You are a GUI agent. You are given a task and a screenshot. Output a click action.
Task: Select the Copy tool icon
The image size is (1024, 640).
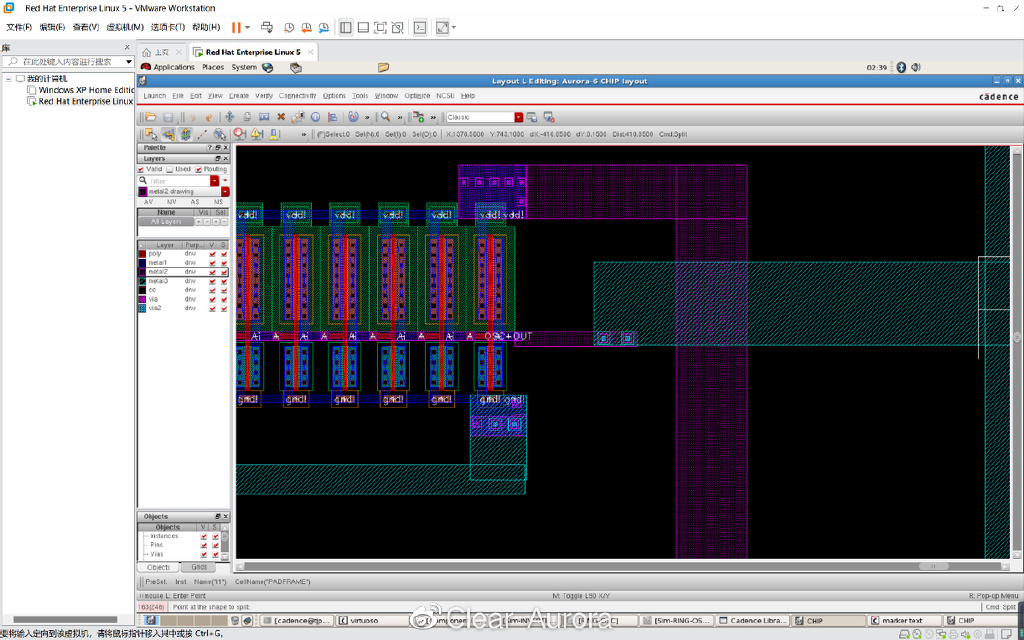(247, 117)
